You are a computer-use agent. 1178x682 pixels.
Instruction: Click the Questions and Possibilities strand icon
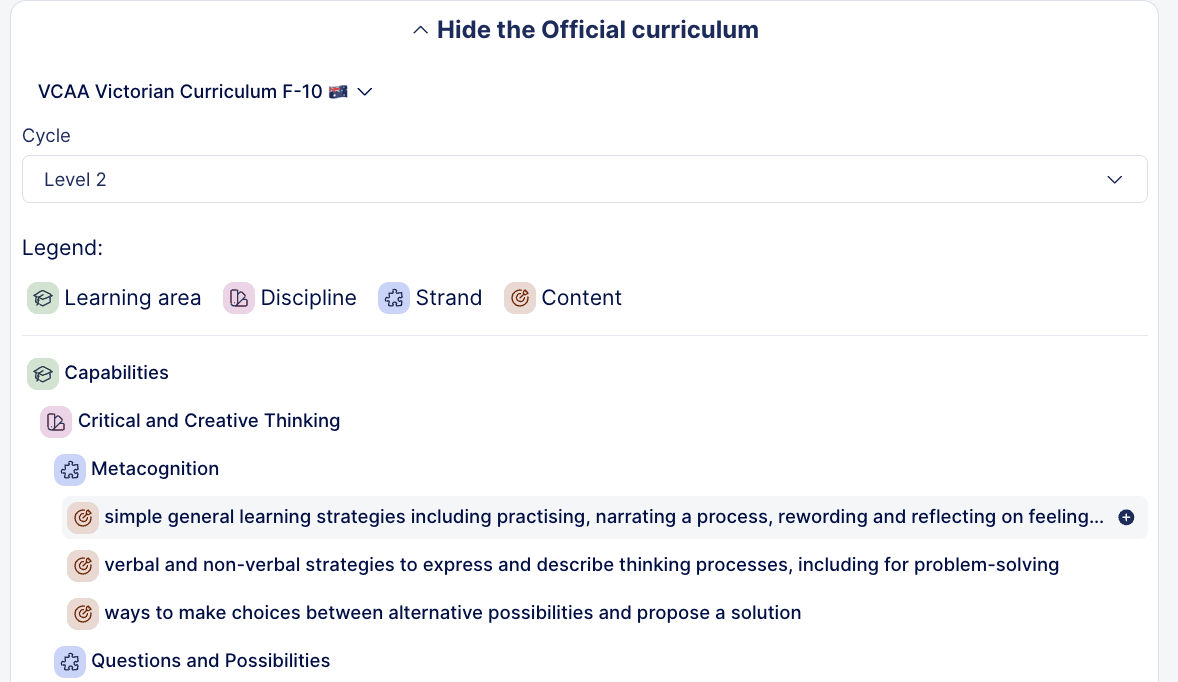click(70, 661)
